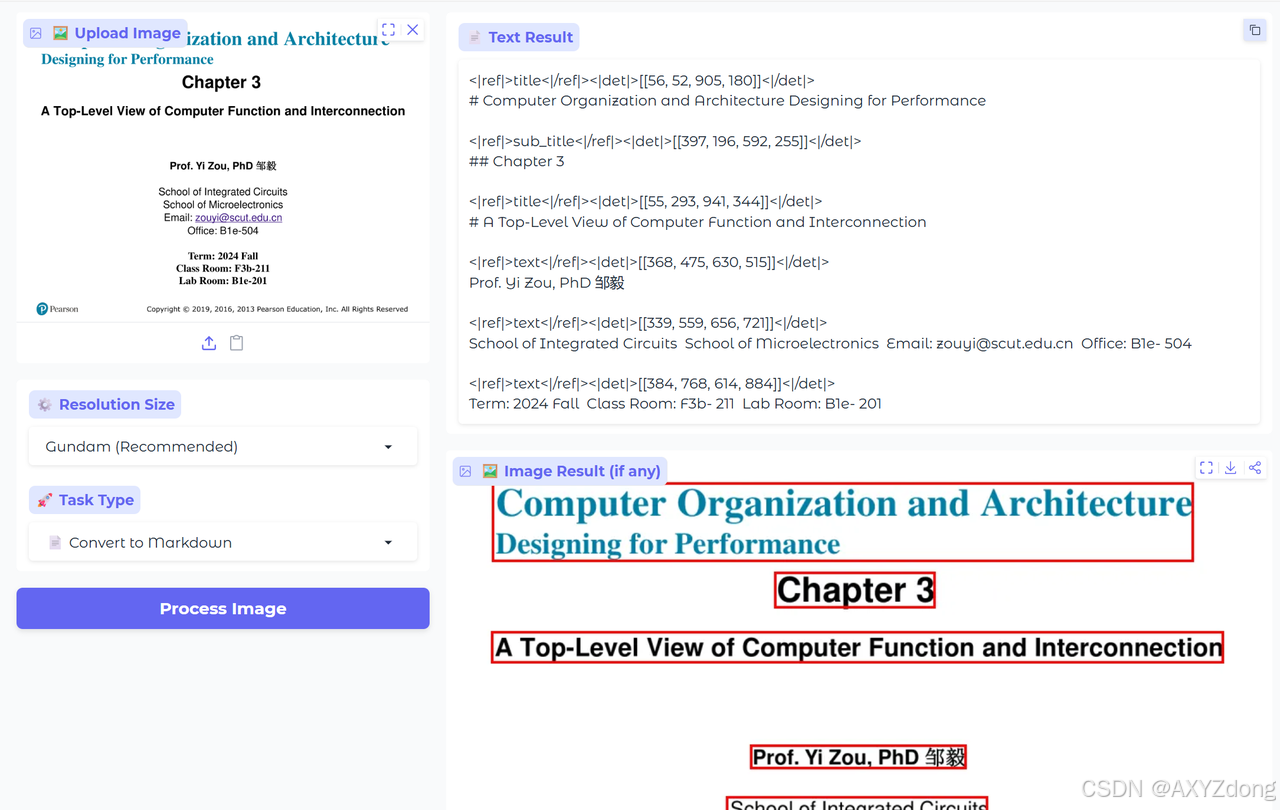Image resolution: width=1280 pixels, height=810 pixels.
Task: Click the 'Term: 2024 Fall' result line
Action: [x=675, y=404]
